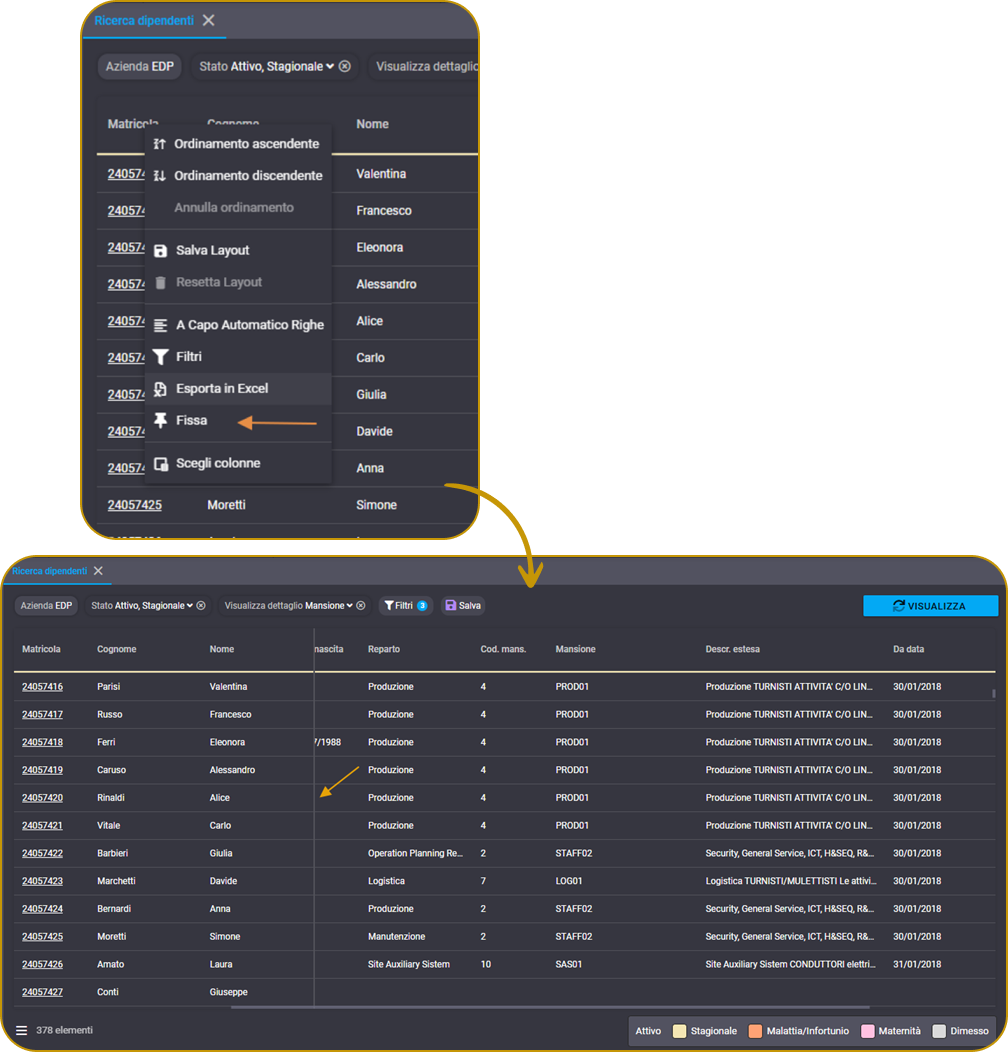Click the Filtri funnel icon in context menu
The height and width of the screenshot is (1052, 1008).
(x=160, y=357)
